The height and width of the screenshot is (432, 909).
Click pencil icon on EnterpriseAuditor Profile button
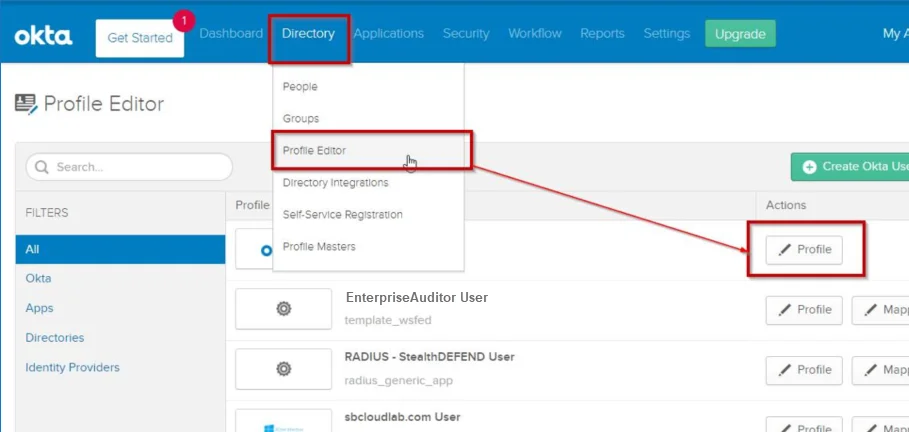click(784, 310)
